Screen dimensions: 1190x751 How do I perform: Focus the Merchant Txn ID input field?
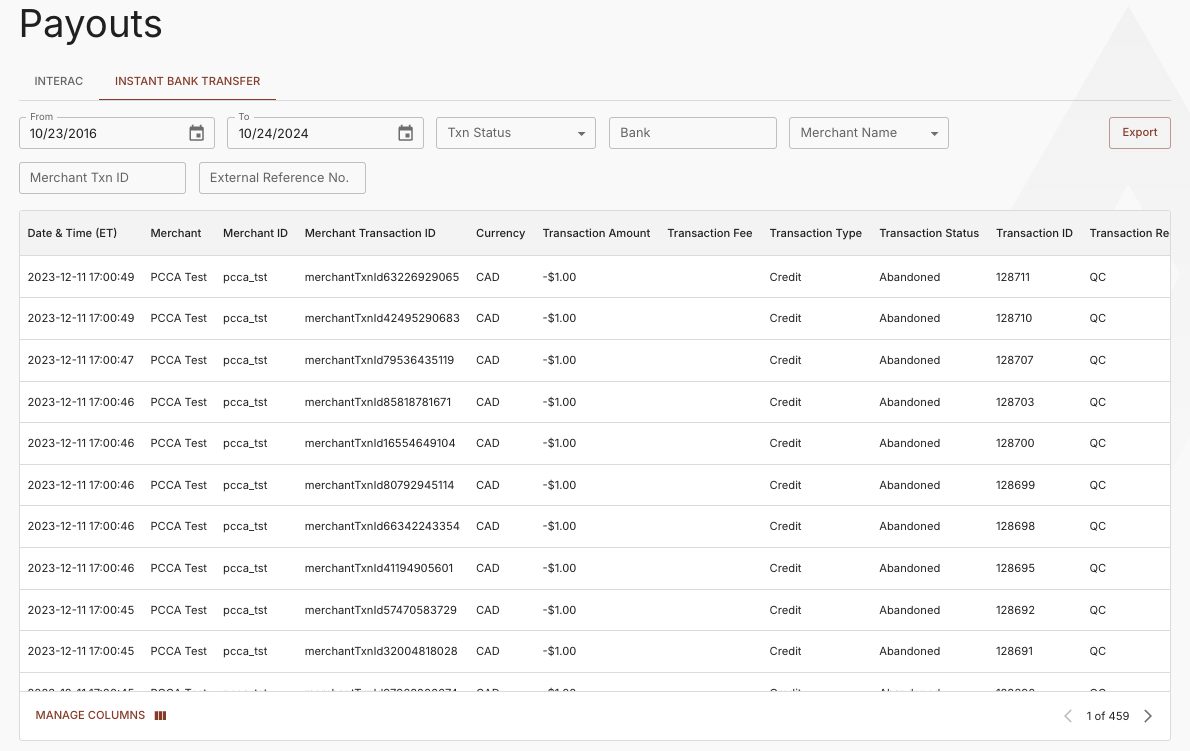coord(102,177)
